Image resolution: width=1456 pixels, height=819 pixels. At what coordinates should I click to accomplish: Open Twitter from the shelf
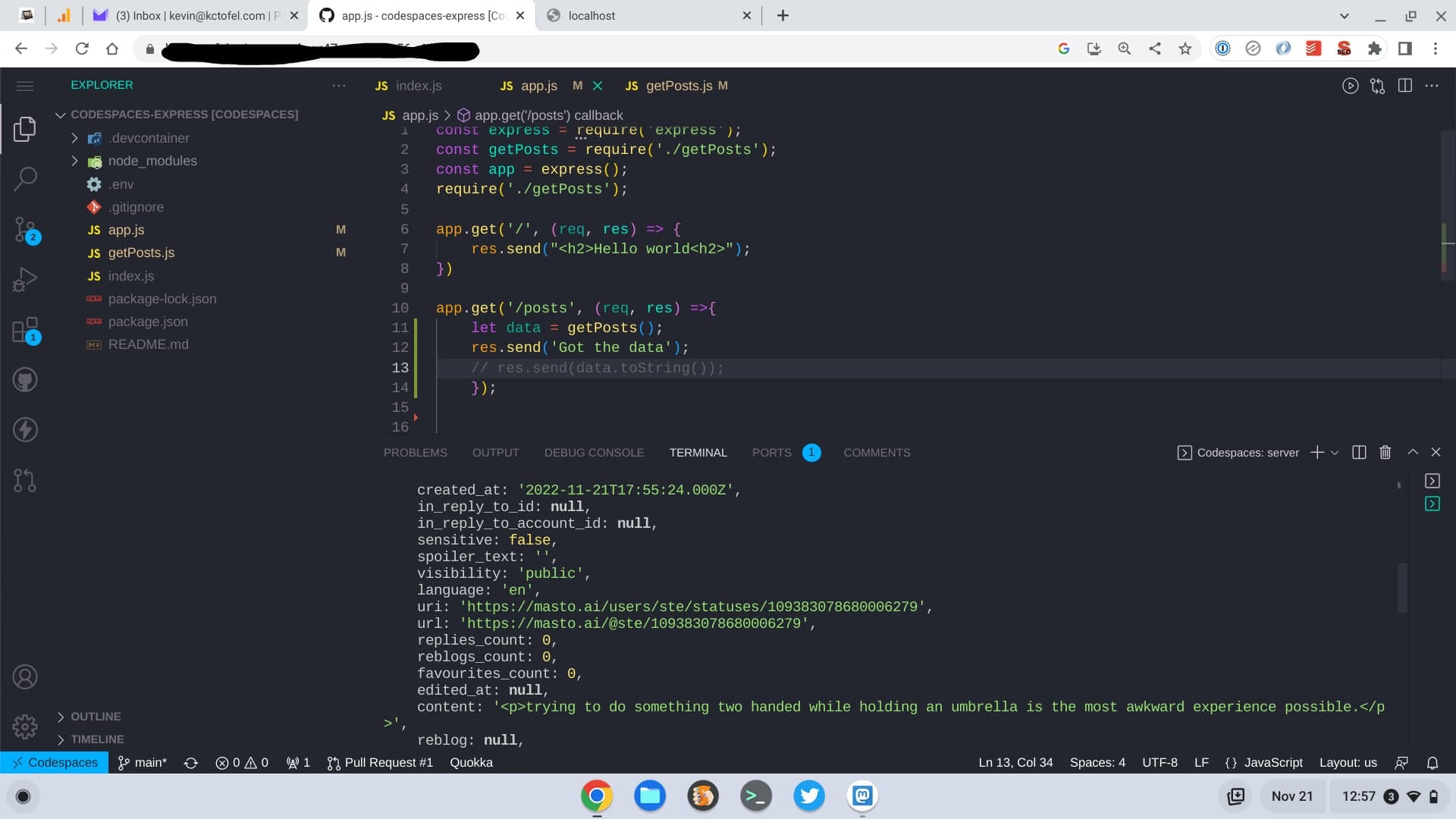[x=808, y=795]
